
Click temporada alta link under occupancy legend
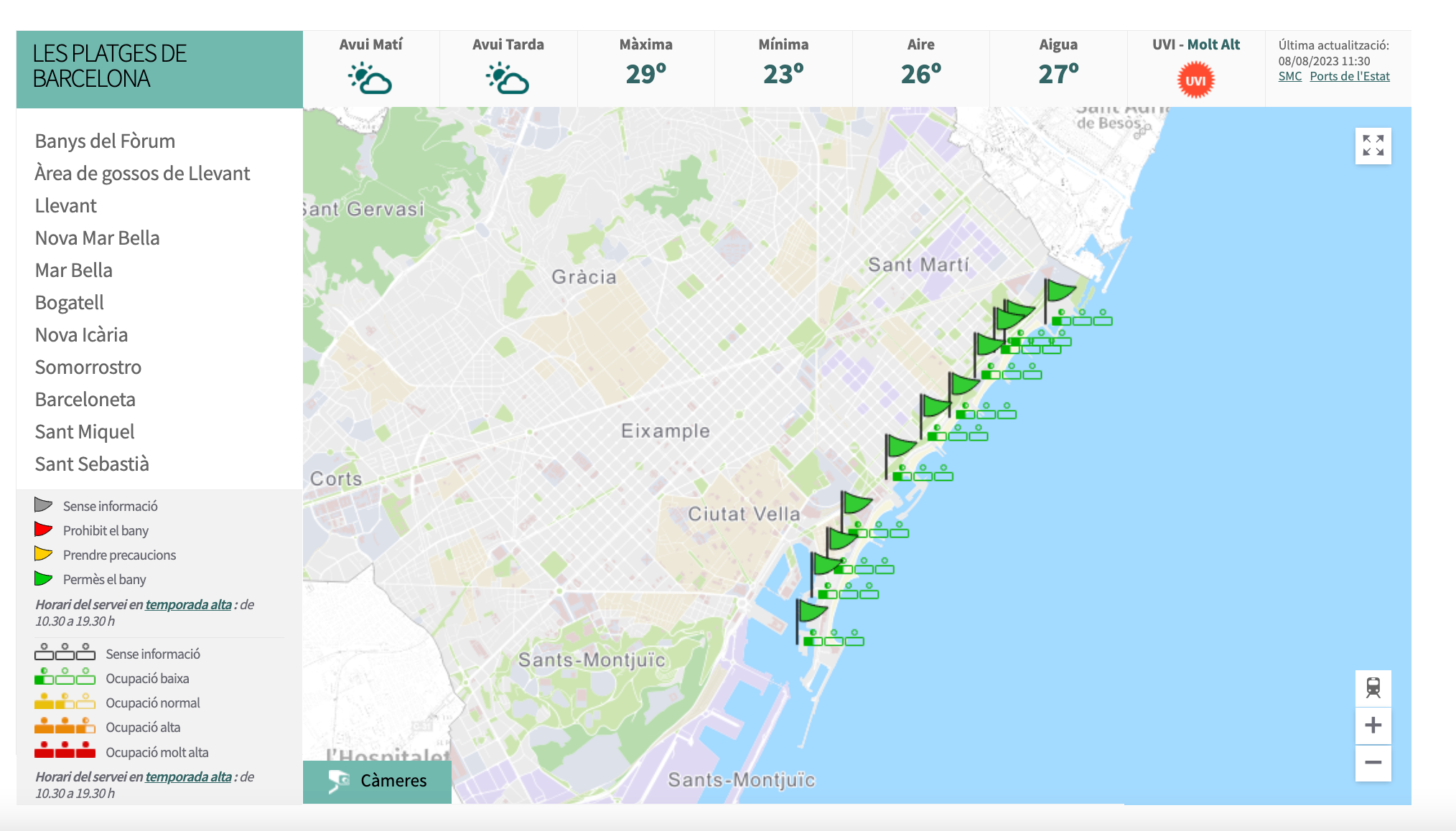coord(188,776)
